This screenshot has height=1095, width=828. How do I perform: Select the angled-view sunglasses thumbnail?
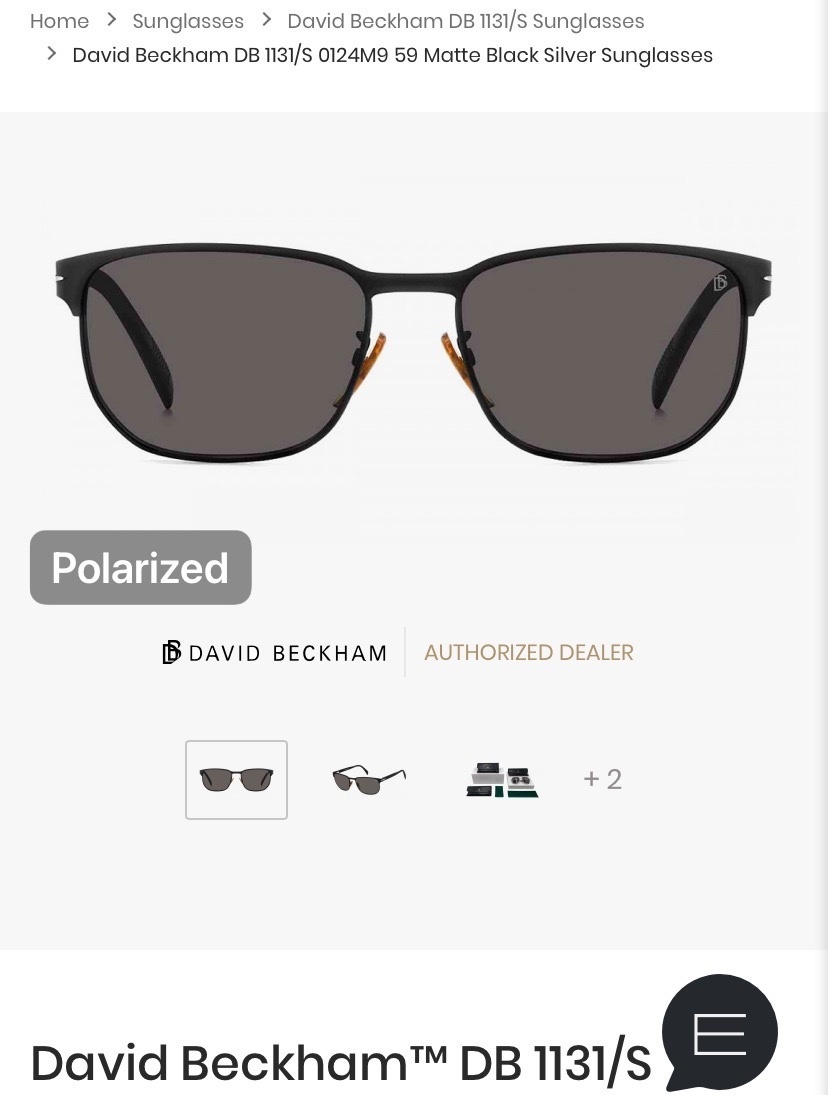coord(369,779)
